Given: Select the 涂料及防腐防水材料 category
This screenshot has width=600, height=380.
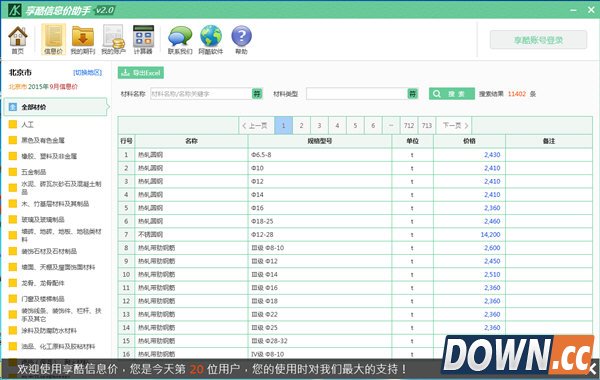Looking at the screenshot, I should pos(49,330).
